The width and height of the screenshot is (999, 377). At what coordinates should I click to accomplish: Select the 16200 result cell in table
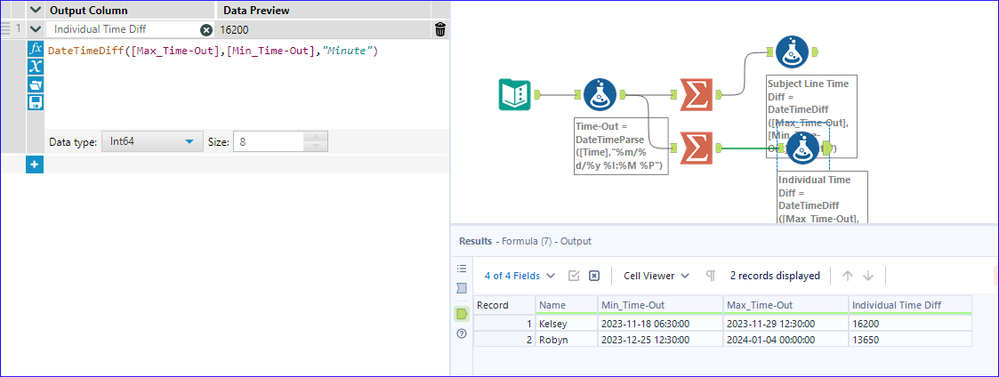click(910, 323)
